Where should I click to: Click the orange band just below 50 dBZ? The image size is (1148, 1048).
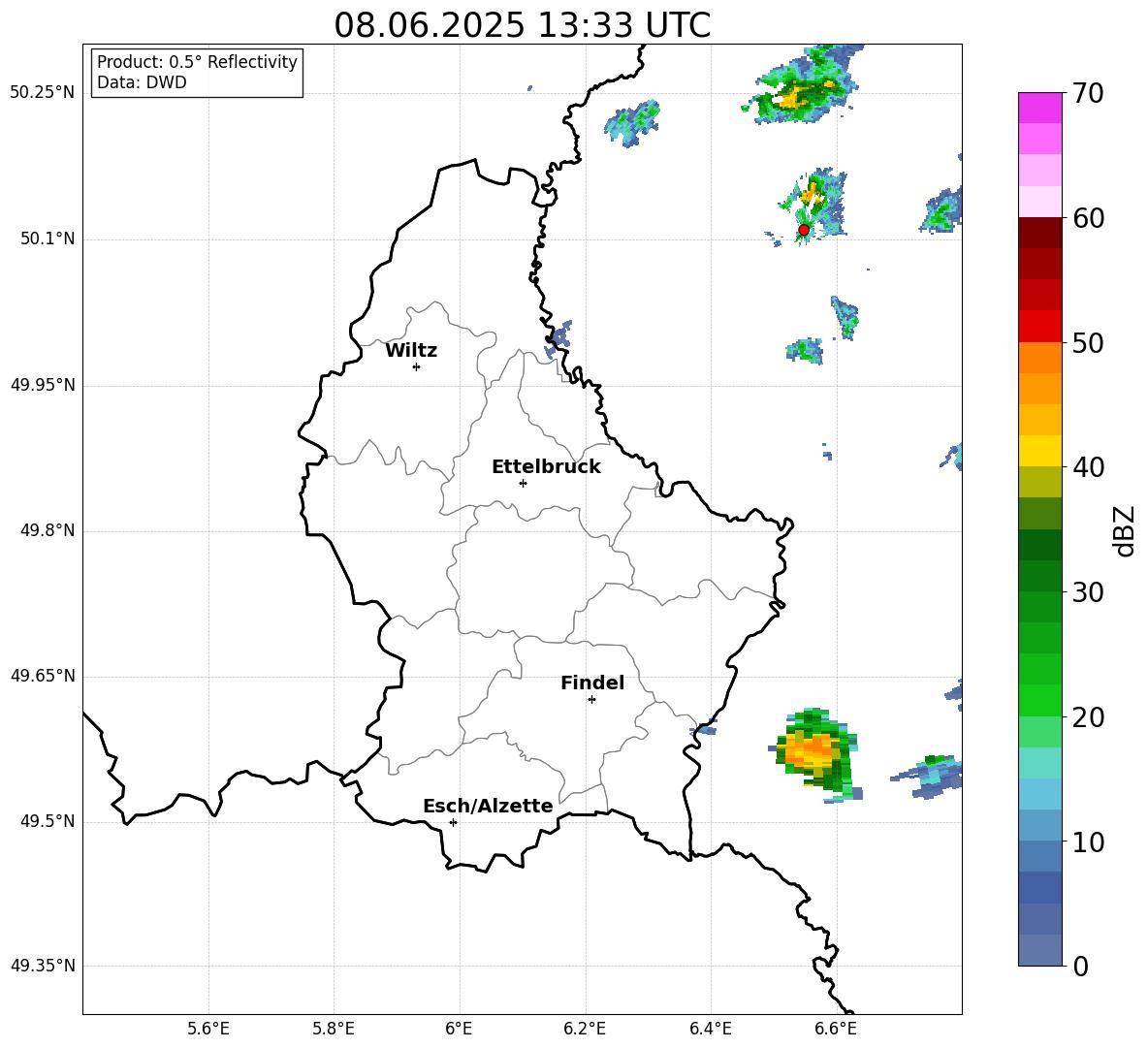1039,358
